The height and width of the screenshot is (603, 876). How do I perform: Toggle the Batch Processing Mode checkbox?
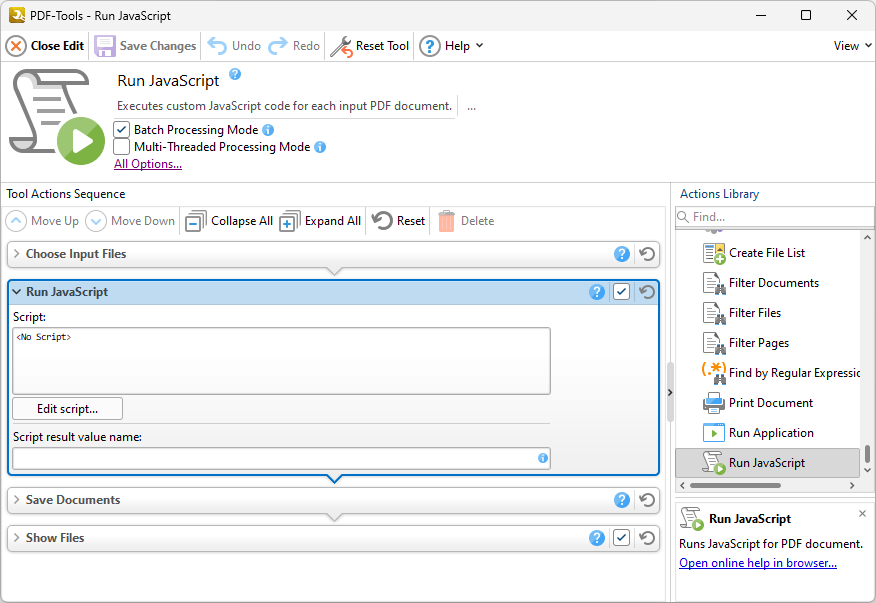click(x=121, y=130)
